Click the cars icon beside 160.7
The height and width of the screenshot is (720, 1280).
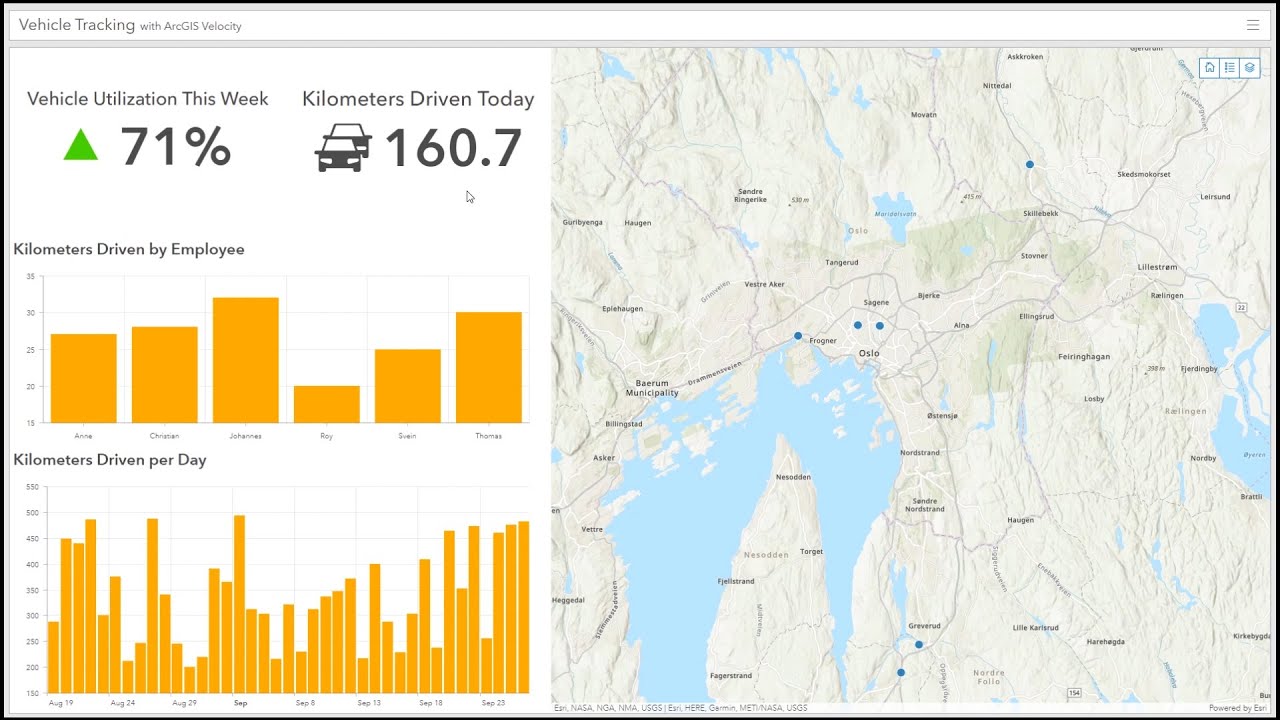coord(343,148)
